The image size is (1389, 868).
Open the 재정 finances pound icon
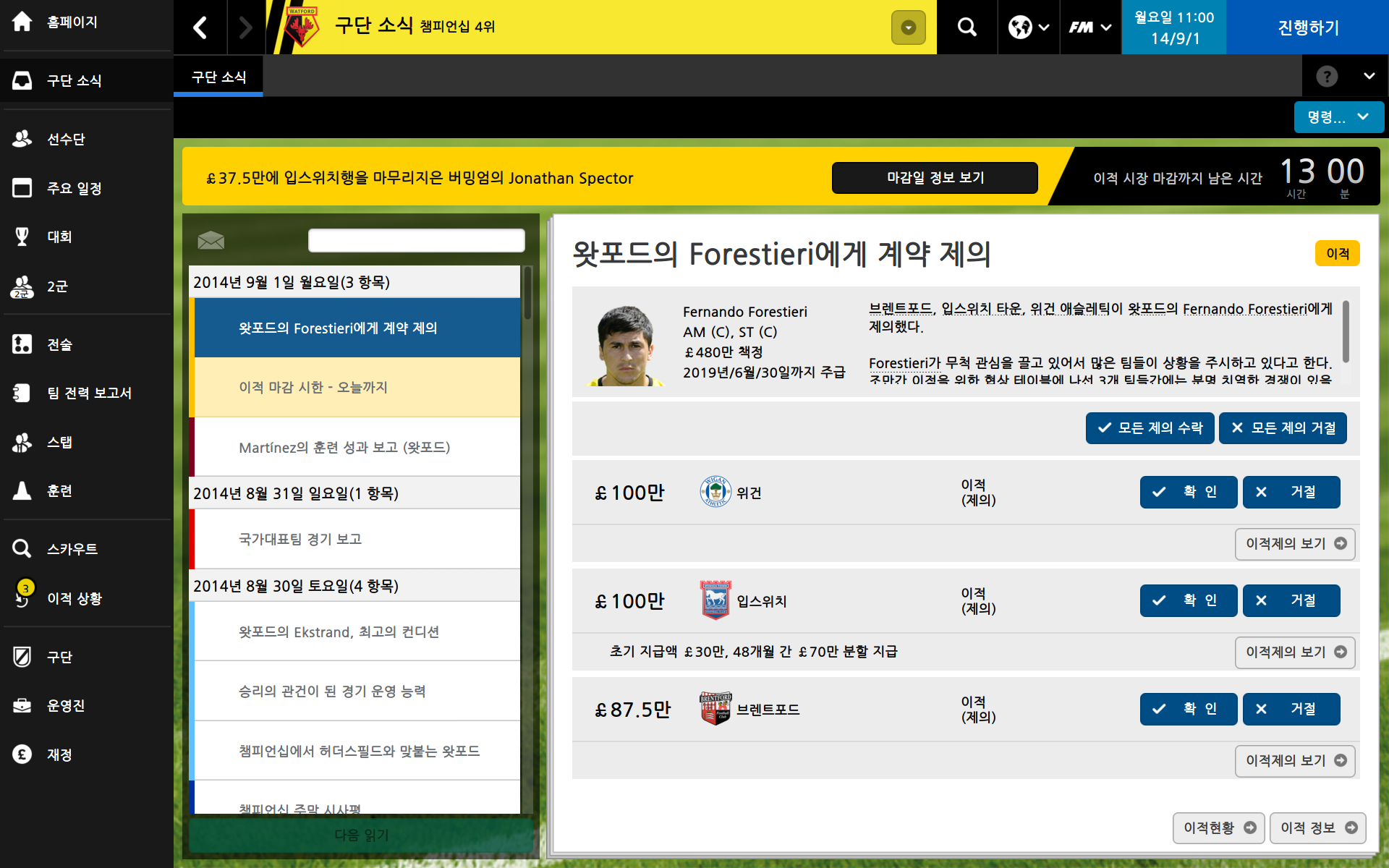coord(22,754)
